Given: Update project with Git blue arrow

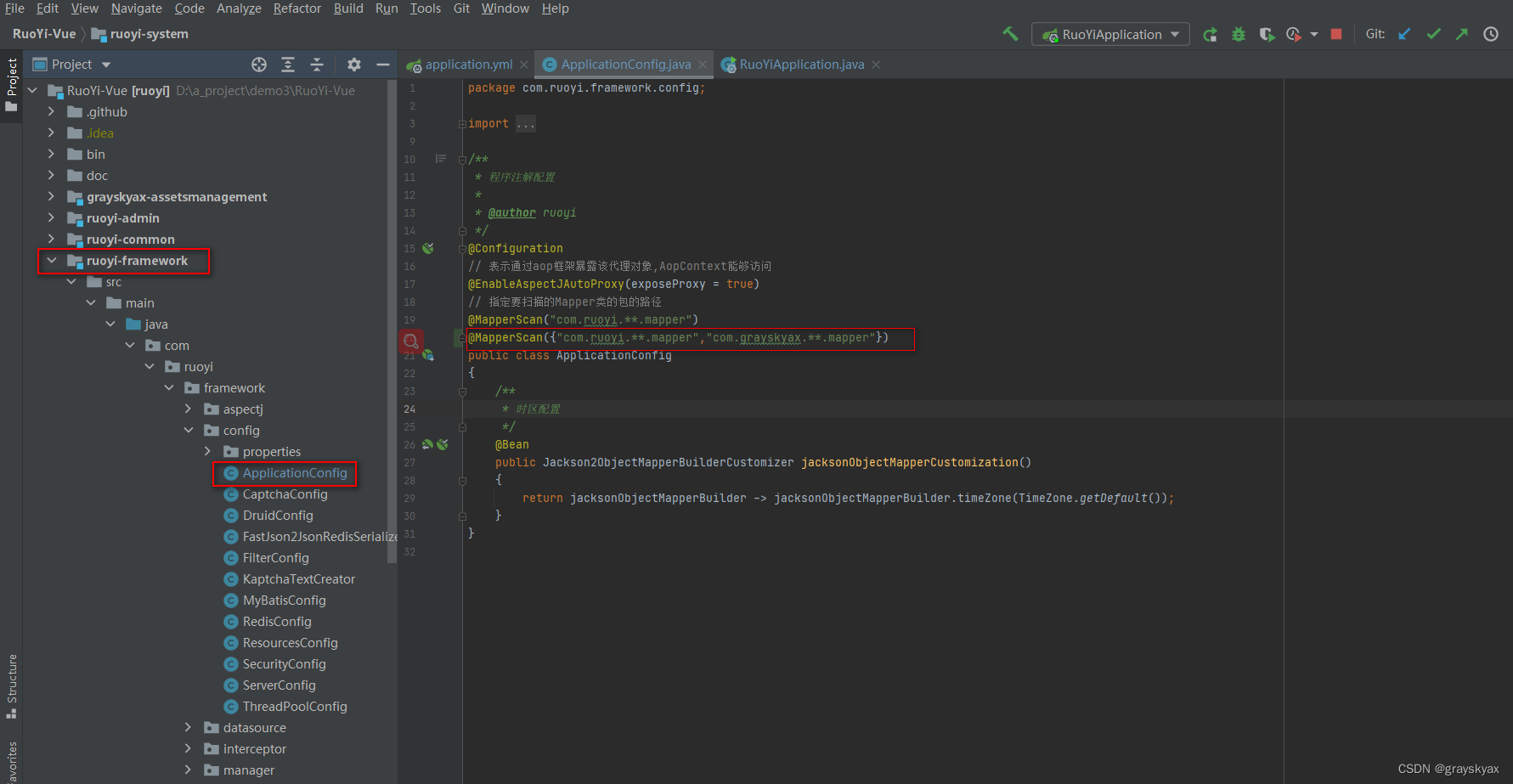Looking at the screenshot, I should (x=1404, y=34).
